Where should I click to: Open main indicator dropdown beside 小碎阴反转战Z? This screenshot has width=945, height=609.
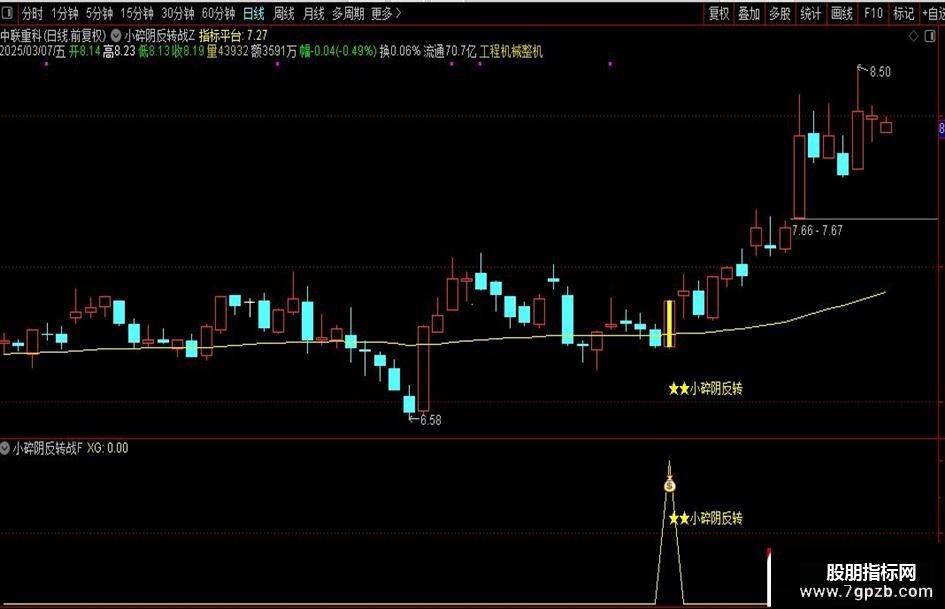116,36
